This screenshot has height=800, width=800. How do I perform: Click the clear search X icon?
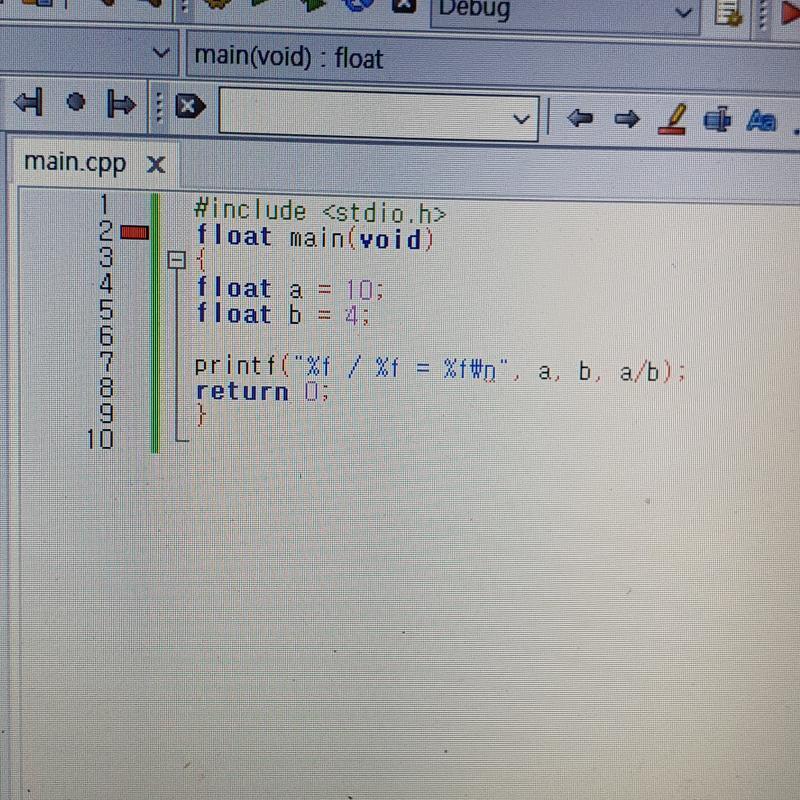[190, 107]
